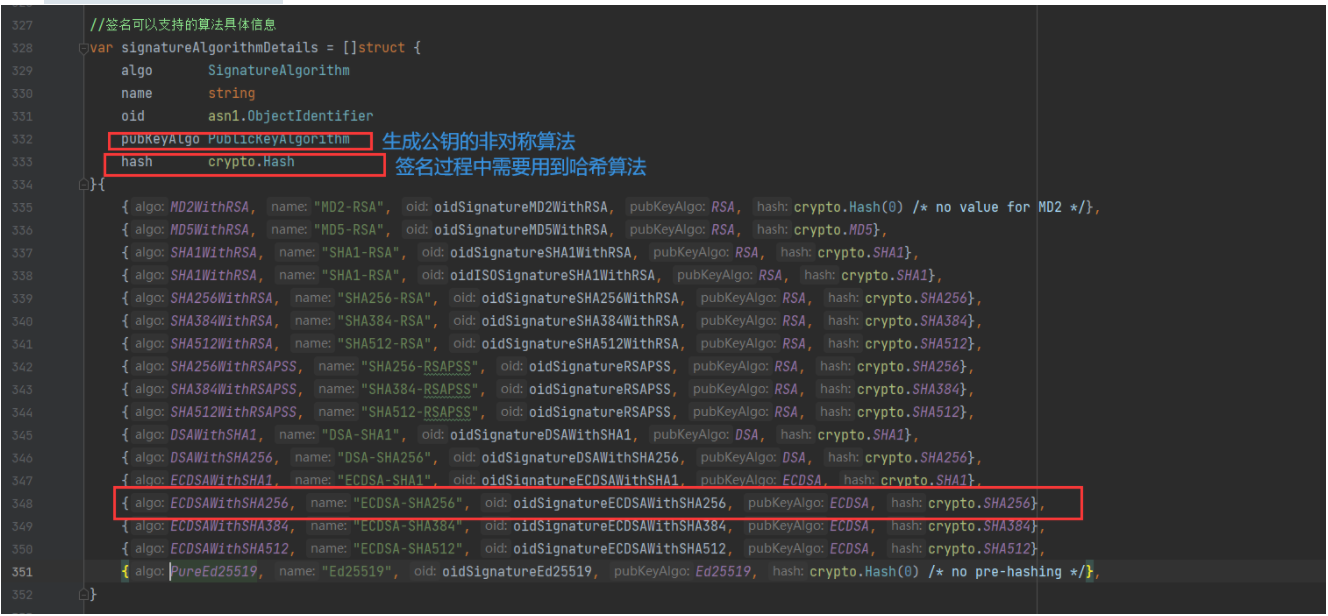Click line number 348 in the gutter
Image resolution: width=1328 pixels, height=616 pixels.
pyautogui.click(x=23, y=503)
